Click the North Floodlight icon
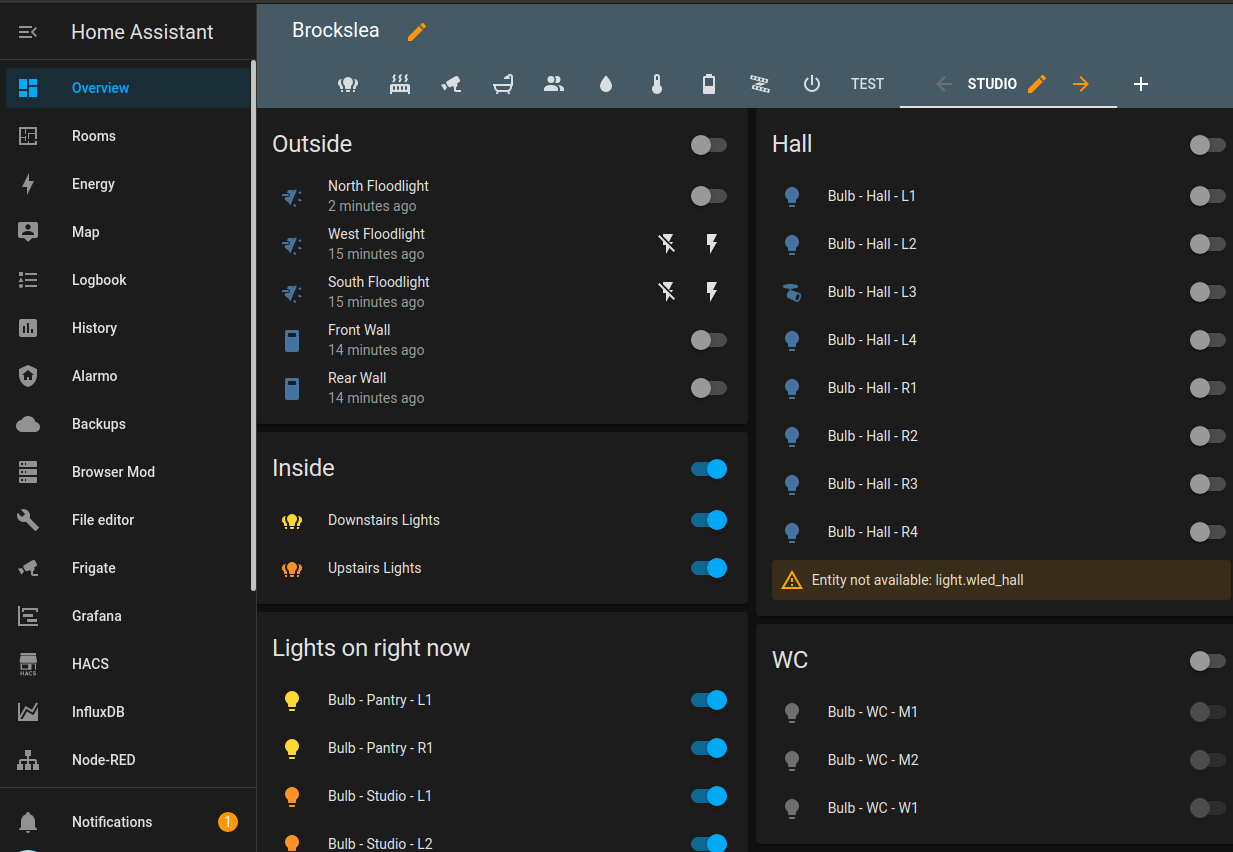The height and width of the screenshot is (852, 1233). pyautogui.click(x=292, y=197)
